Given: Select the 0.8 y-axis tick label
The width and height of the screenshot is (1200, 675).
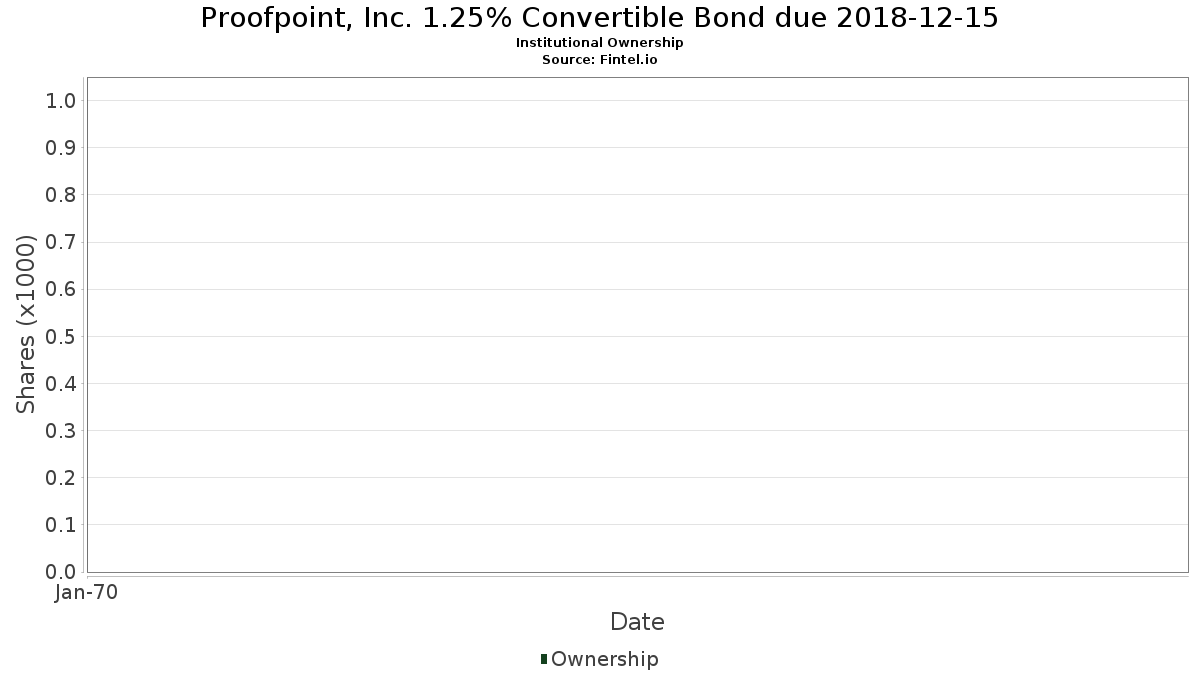Looking at the screenshot, I should [61, 195].
